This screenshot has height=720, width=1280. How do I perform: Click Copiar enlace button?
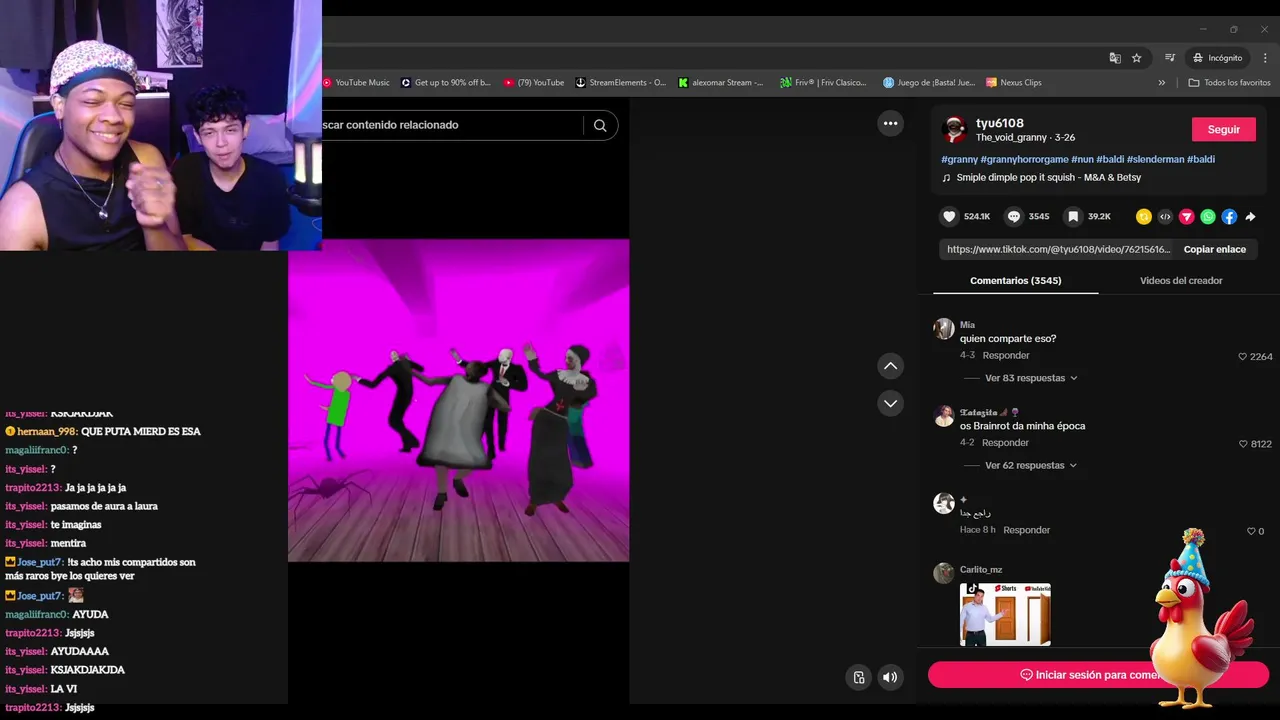click(1214, 249)
